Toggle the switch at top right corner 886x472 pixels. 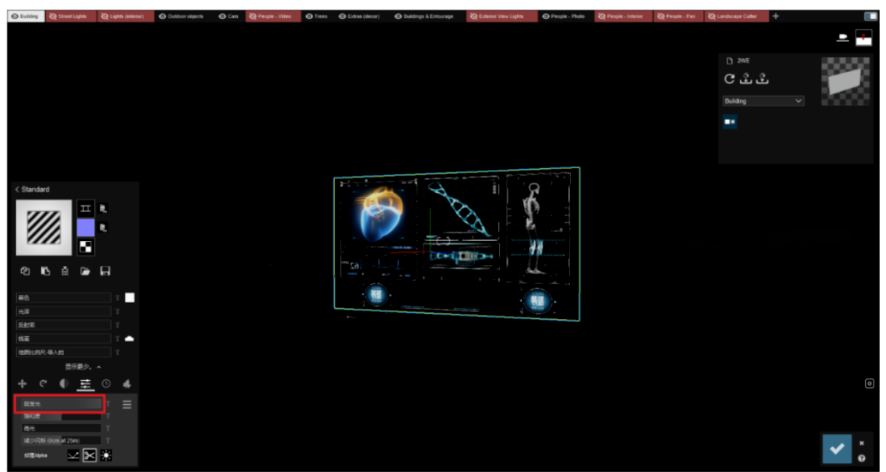coord(871,16)
